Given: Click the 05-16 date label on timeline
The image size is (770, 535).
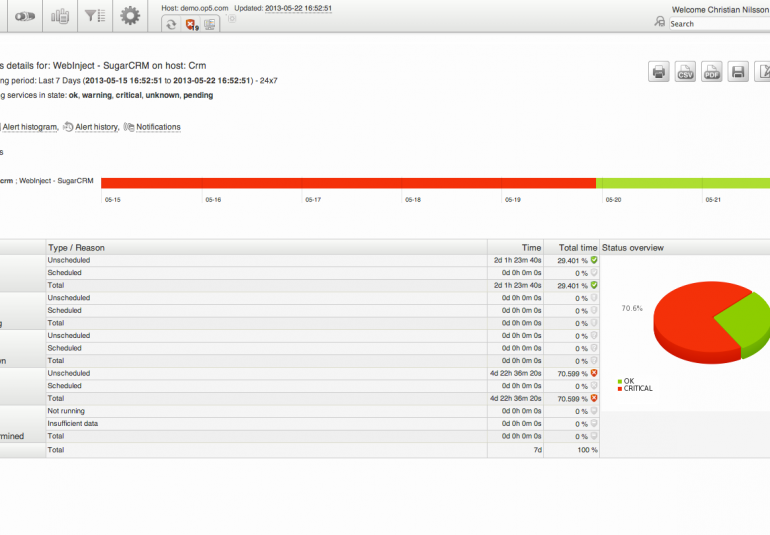Looking at the screenshot, I should (213, 200).
